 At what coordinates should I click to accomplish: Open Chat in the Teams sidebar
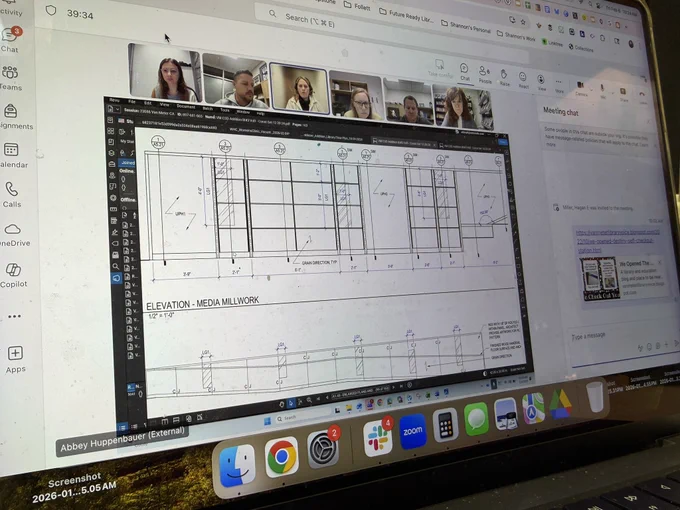click(x=10, y=40)
